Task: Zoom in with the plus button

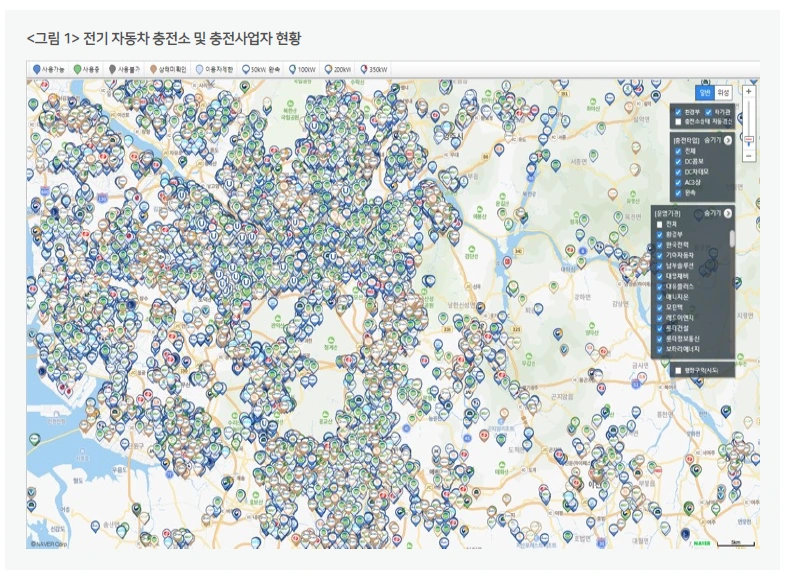Action: click(748, 92)
